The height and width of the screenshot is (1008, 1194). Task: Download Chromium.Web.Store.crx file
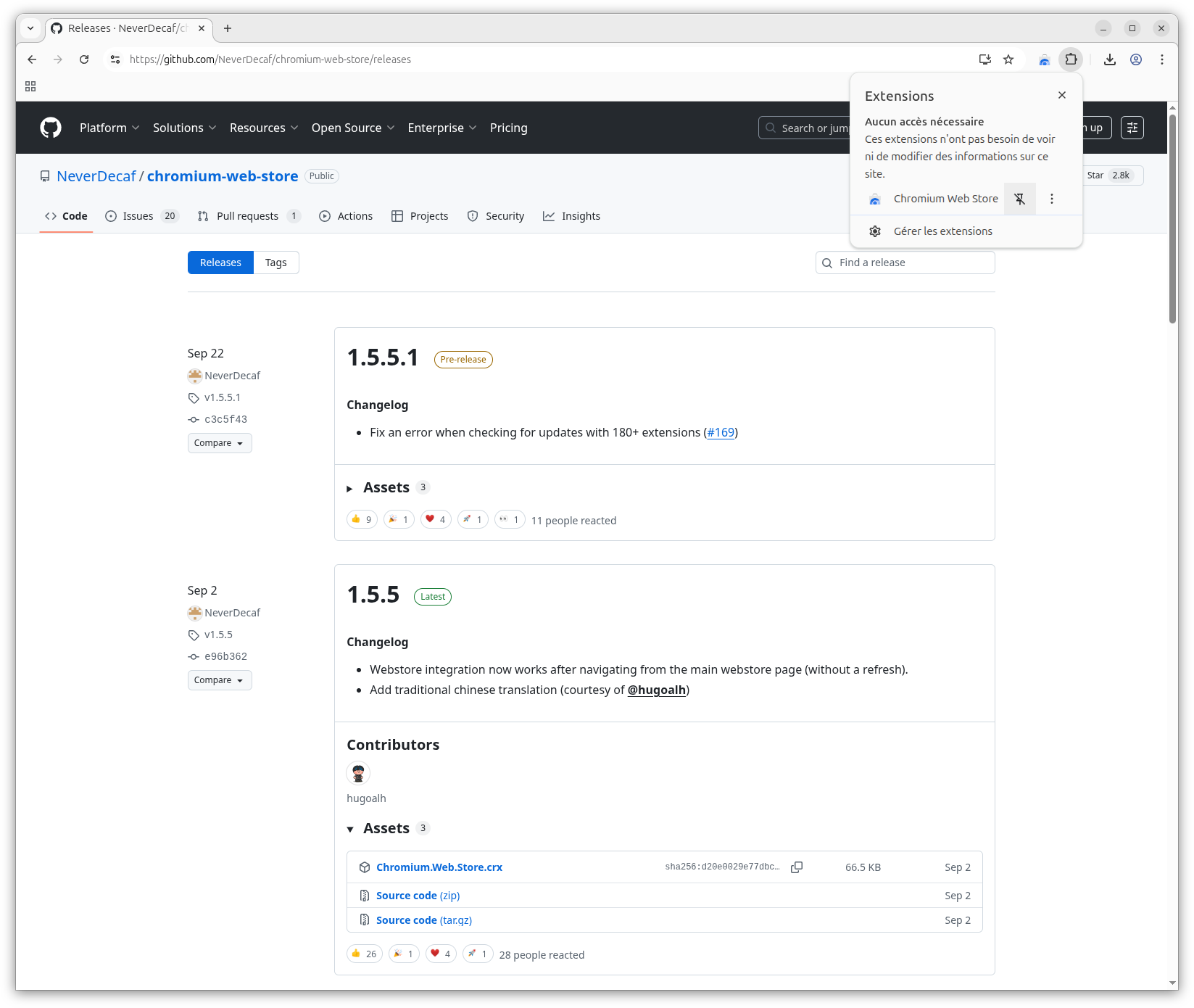tap(439, 867)
